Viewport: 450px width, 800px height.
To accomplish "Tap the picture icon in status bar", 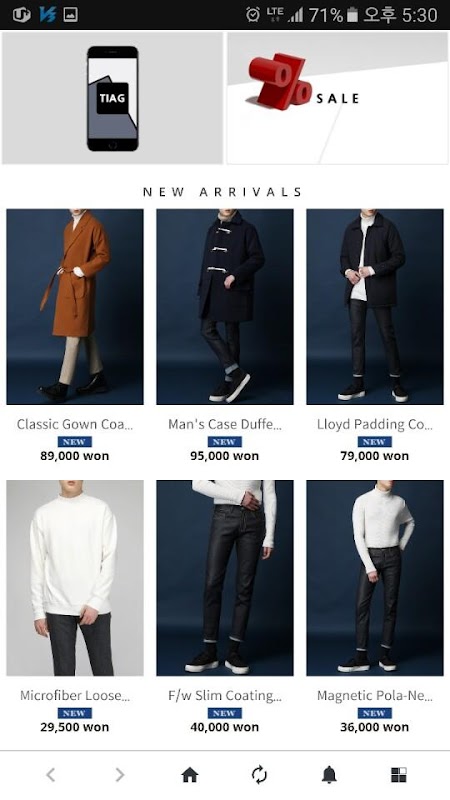I will (x=70, y=14).
